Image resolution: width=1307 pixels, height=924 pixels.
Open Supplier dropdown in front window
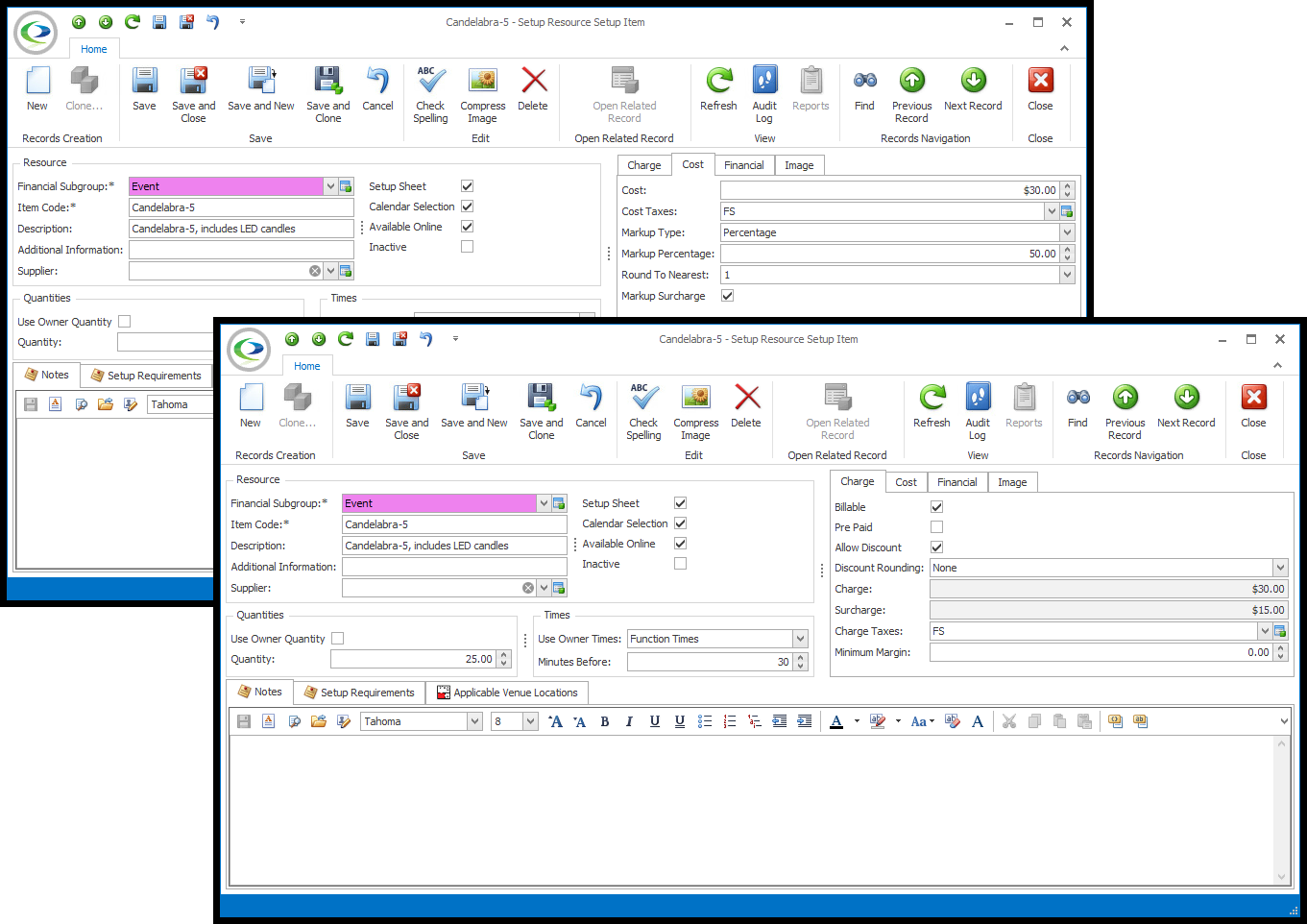click(x=545, y=588)
